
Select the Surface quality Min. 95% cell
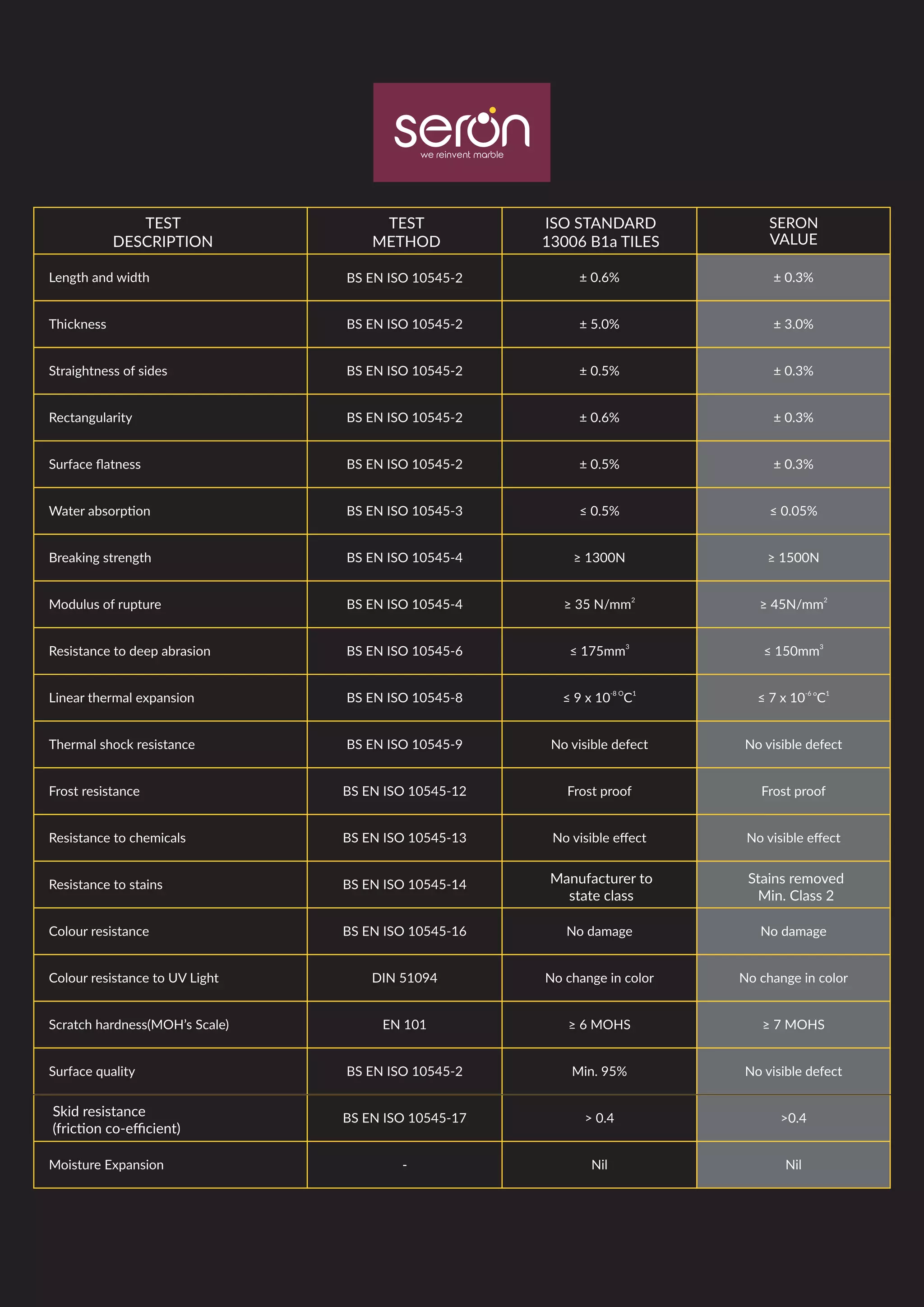(599, 1071)
